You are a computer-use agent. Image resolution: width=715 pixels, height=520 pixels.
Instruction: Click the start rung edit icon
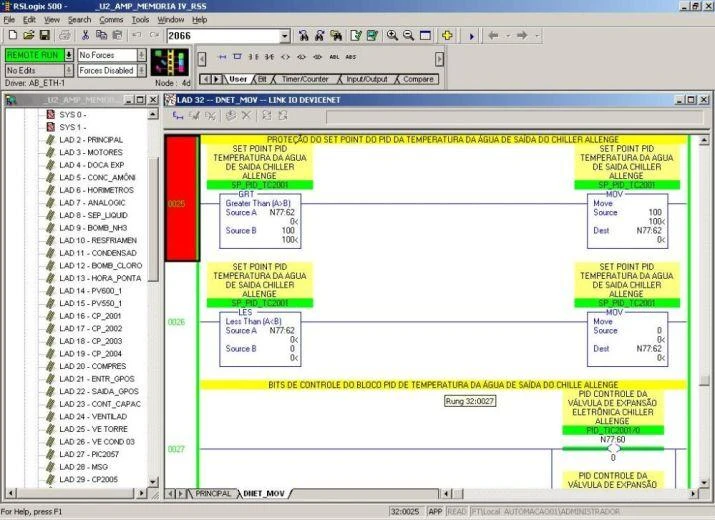(178, 116)
